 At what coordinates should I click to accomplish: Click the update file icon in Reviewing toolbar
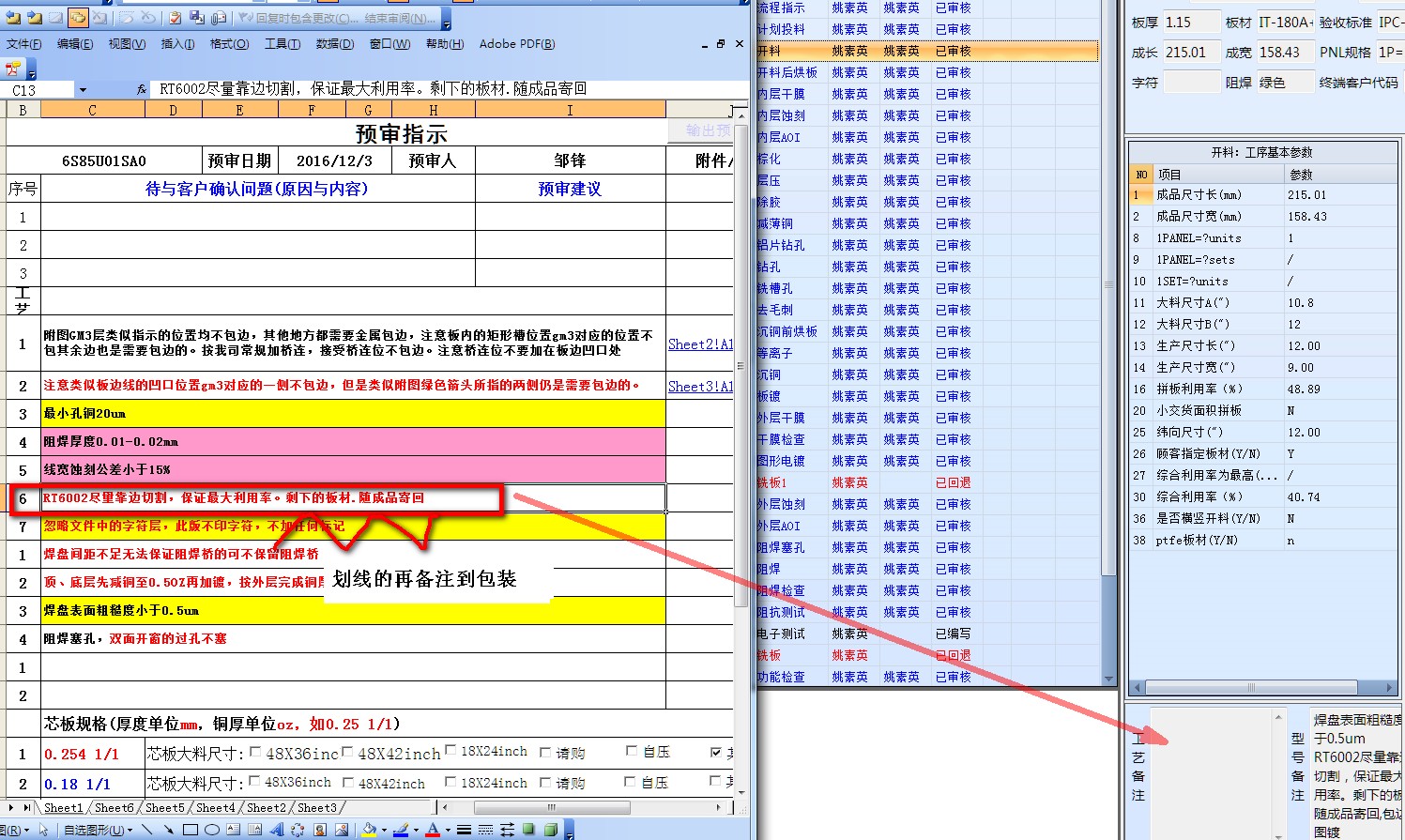click(x=196, y=18)
